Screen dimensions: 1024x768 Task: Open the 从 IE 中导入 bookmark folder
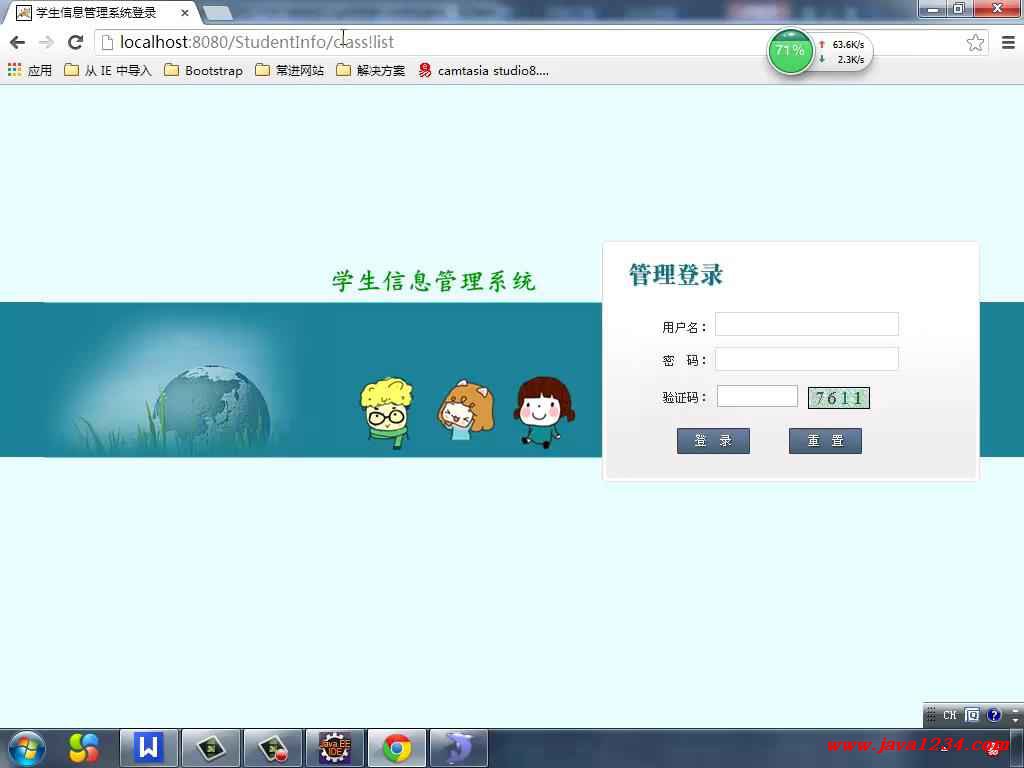pyautogui.click(x=108, y=71)
